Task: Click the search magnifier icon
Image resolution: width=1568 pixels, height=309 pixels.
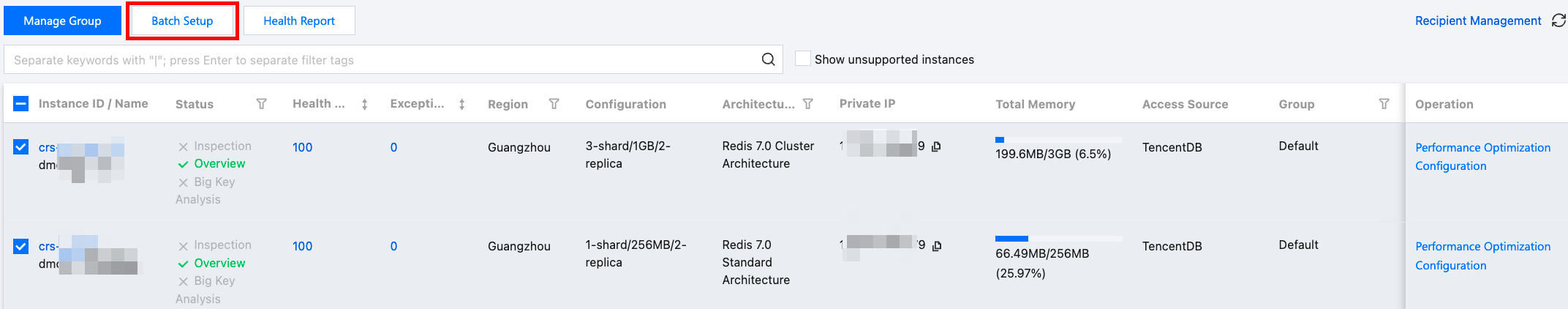Action: pos(768,59)
